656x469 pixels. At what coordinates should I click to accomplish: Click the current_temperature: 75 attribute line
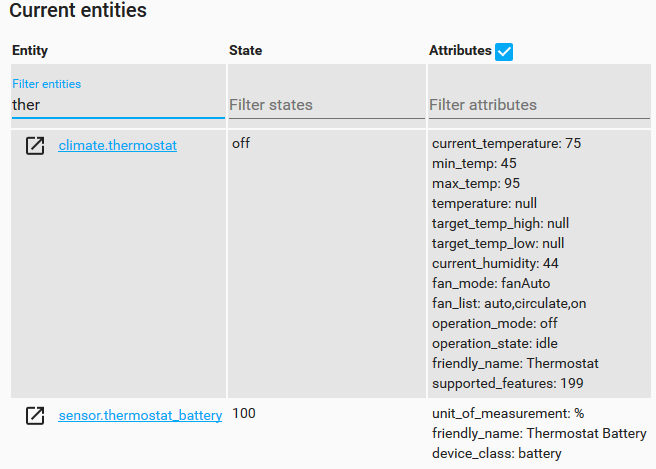click(507, 144)
